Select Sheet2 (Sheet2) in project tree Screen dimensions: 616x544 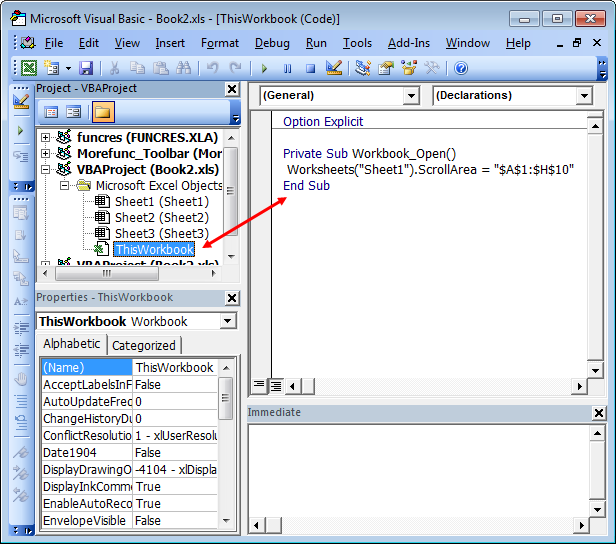[160, 217]
